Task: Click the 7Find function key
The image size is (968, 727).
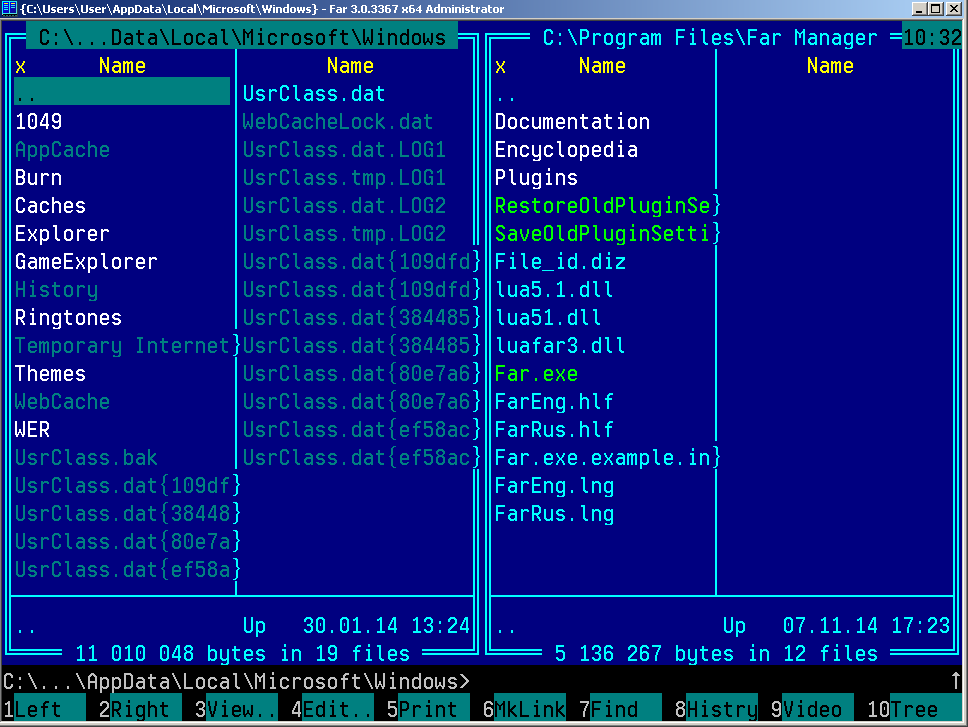Action: [x=620, y=710]
